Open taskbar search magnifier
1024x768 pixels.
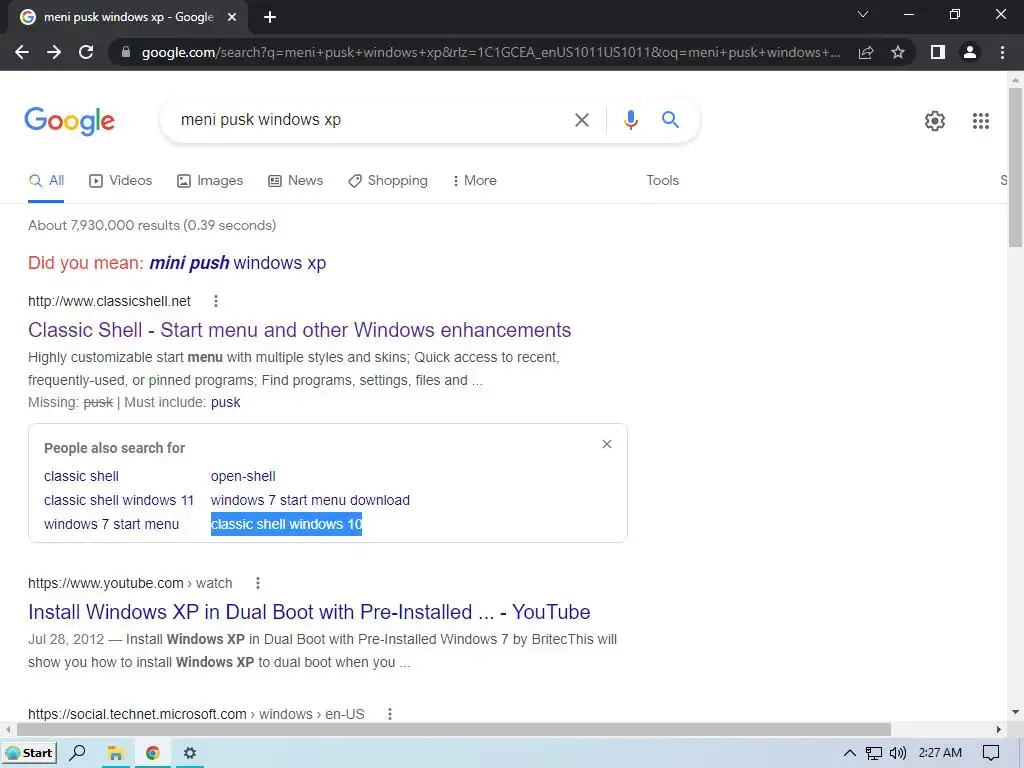point(77,753)
